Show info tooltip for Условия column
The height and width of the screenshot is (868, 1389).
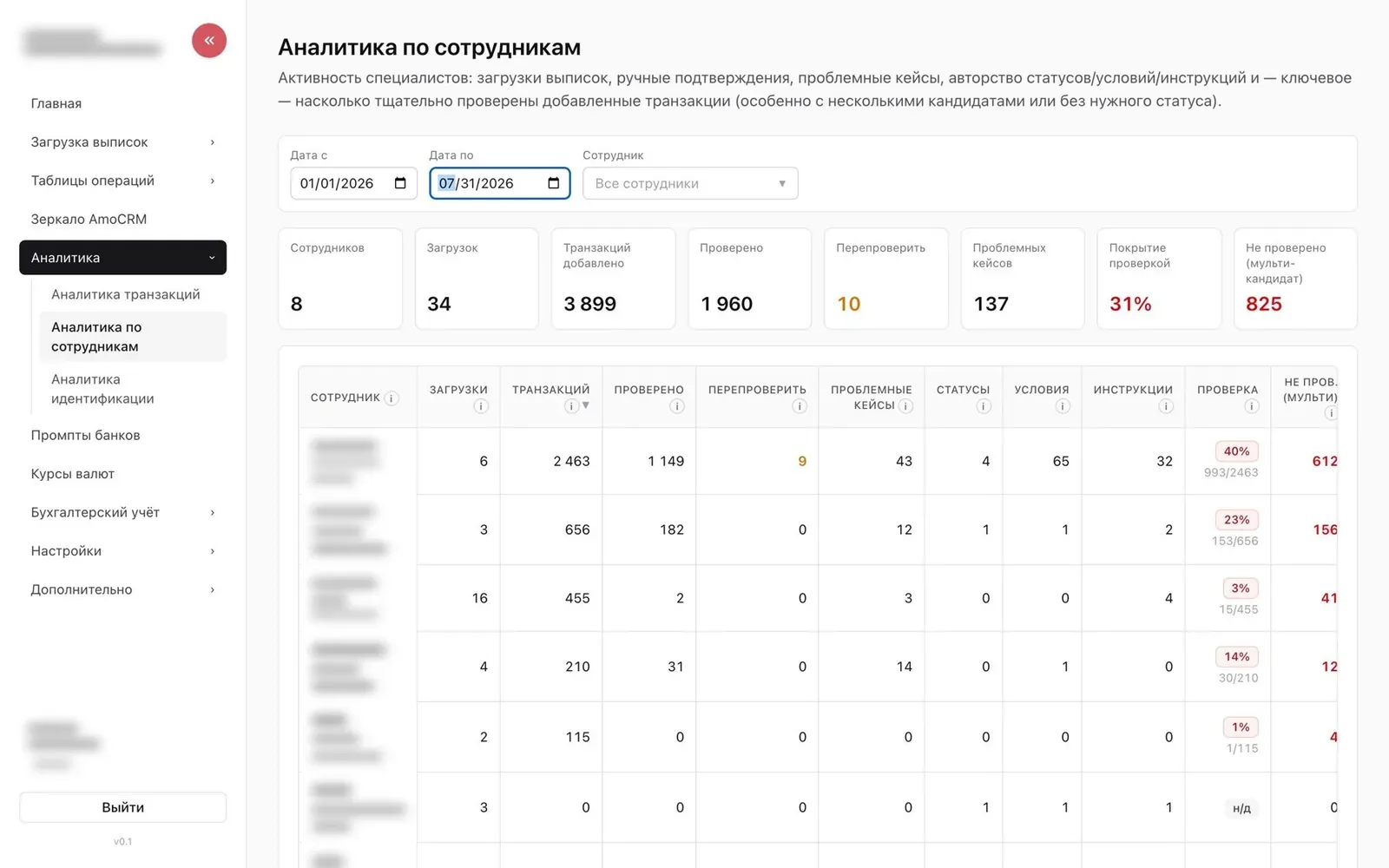(x=1063, y=406)
